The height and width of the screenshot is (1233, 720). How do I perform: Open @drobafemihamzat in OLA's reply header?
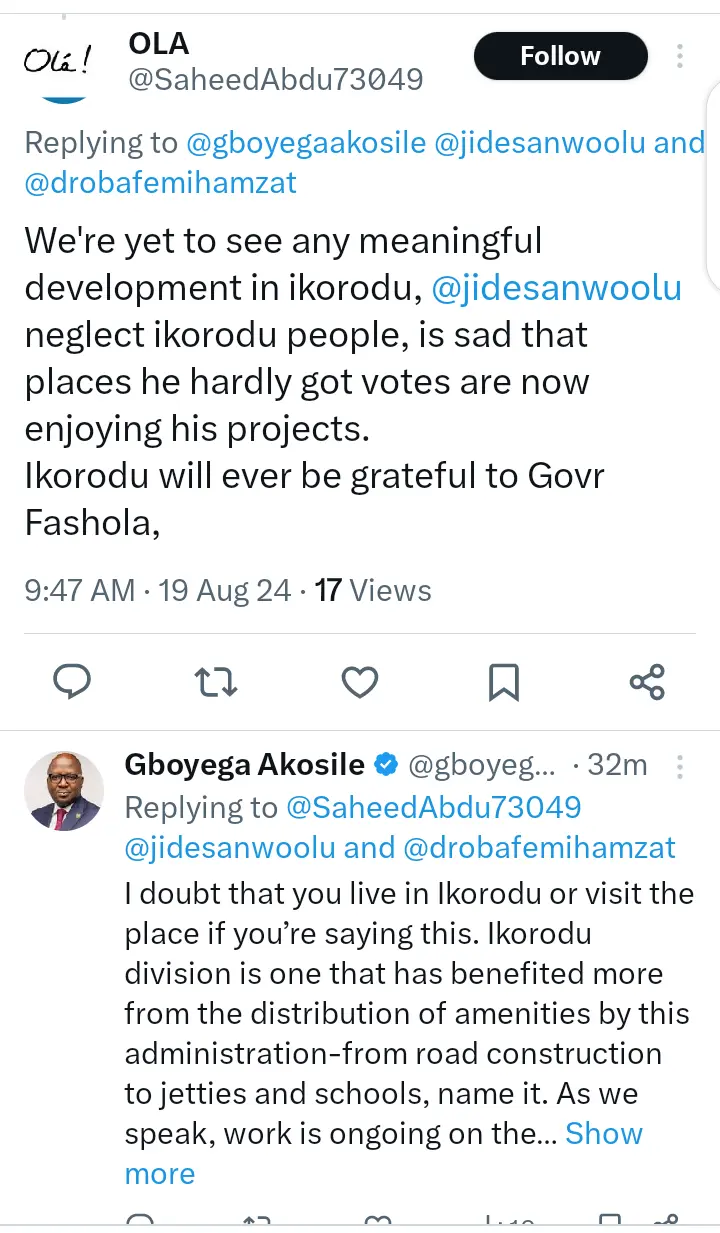(161, 184)
